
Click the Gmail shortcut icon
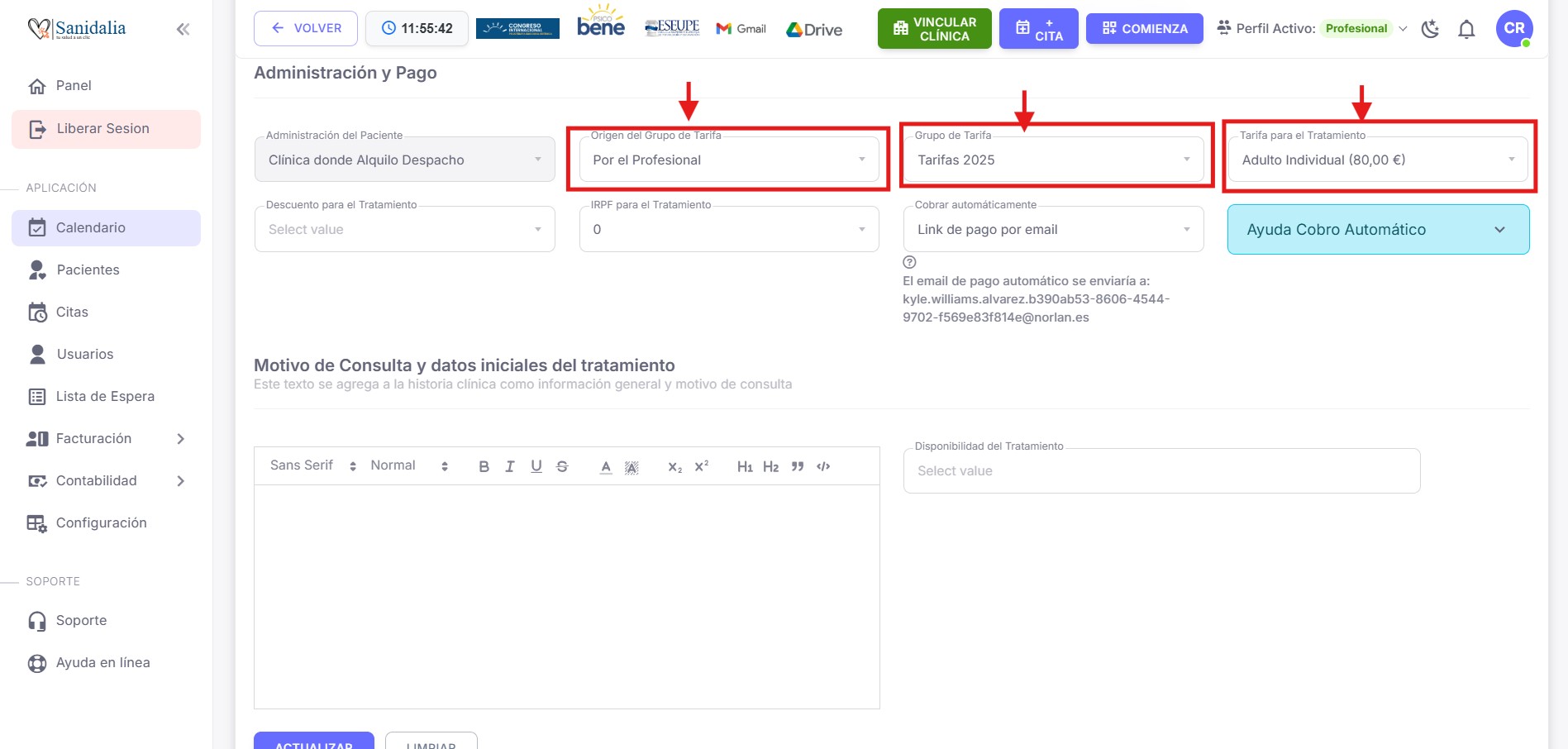741,29
